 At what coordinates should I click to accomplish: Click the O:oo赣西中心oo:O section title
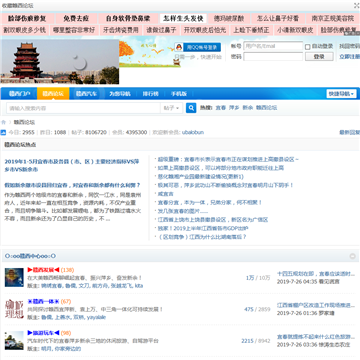point(30,256)
